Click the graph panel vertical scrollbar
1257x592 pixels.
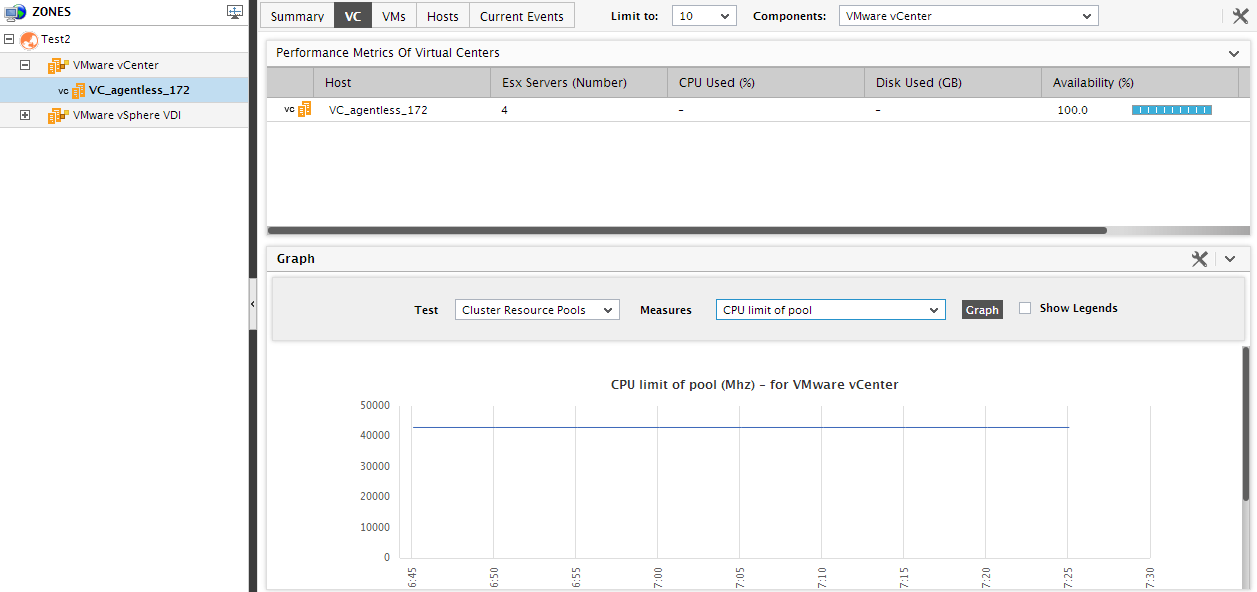point(1246,423)
